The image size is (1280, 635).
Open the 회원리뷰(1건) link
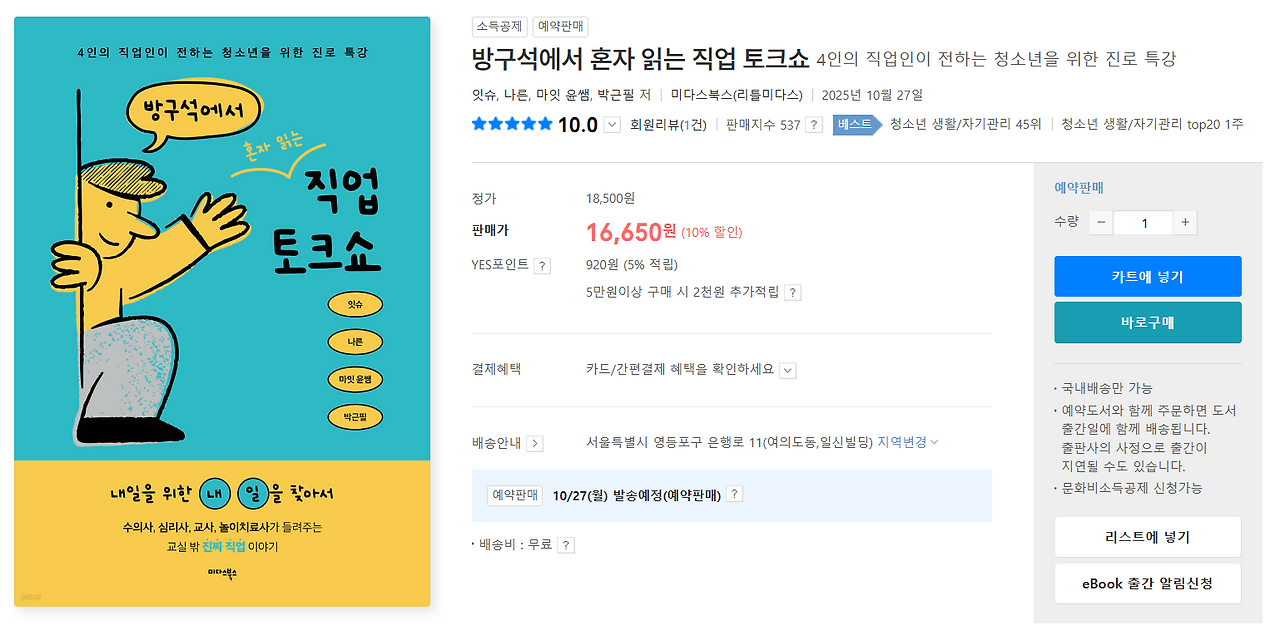(x=667, y=124)
